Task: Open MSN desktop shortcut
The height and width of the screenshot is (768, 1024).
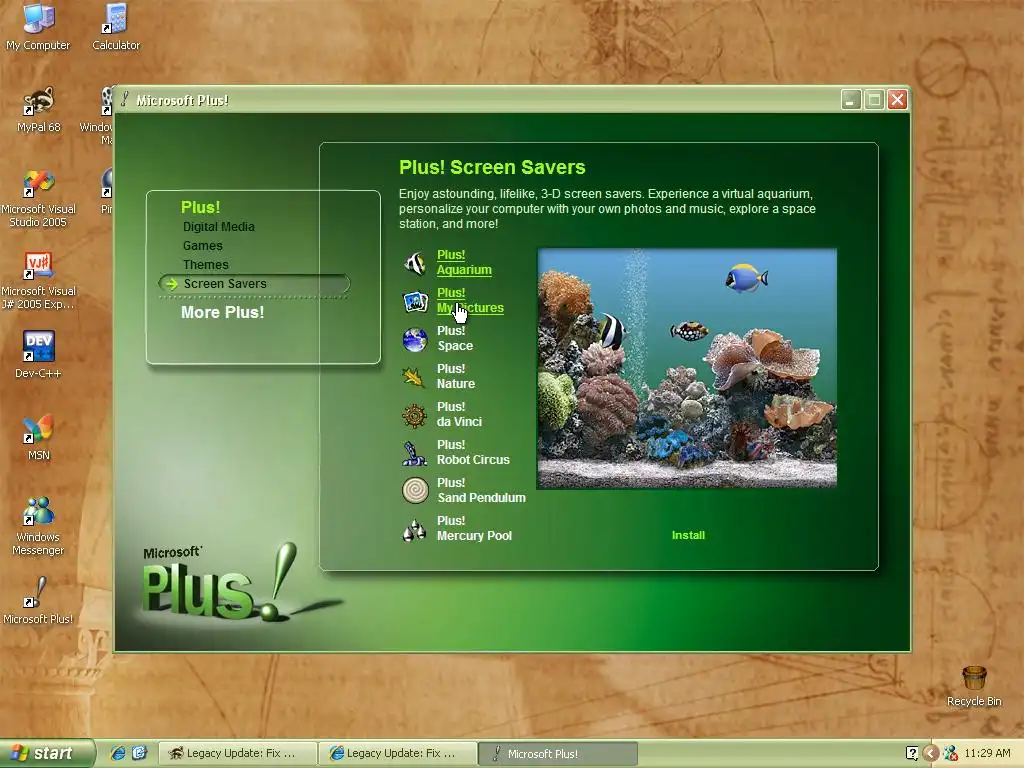Action: (x=39, y=438)
